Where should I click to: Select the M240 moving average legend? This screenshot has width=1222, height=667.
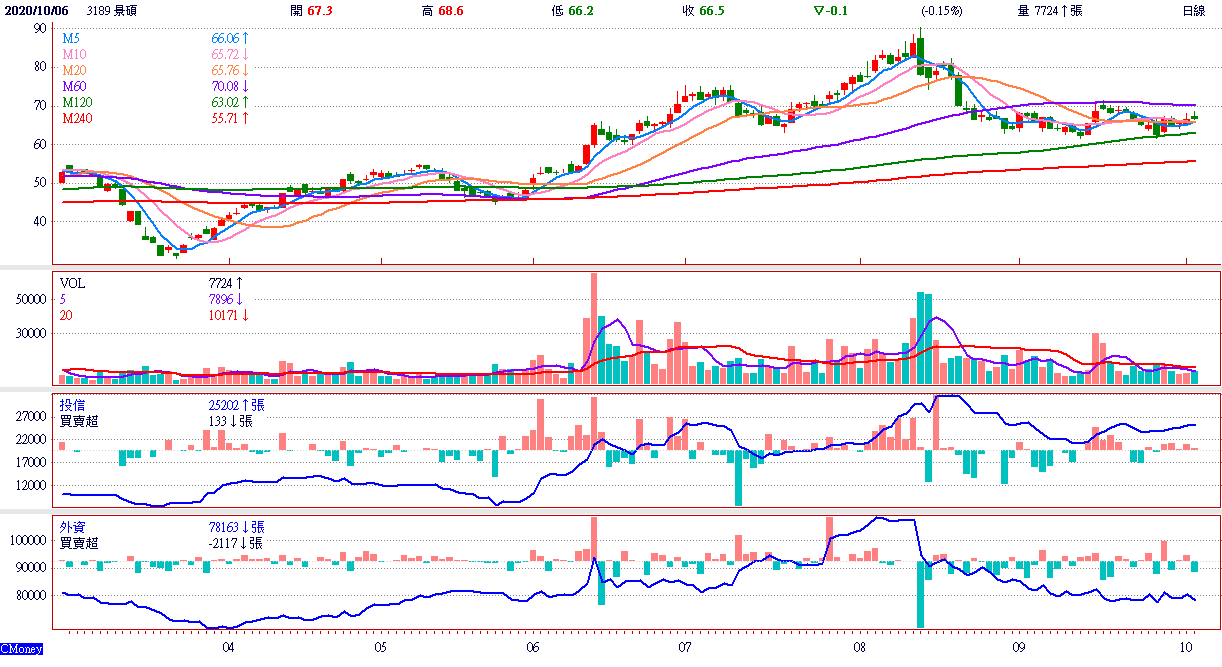(78, 118)
